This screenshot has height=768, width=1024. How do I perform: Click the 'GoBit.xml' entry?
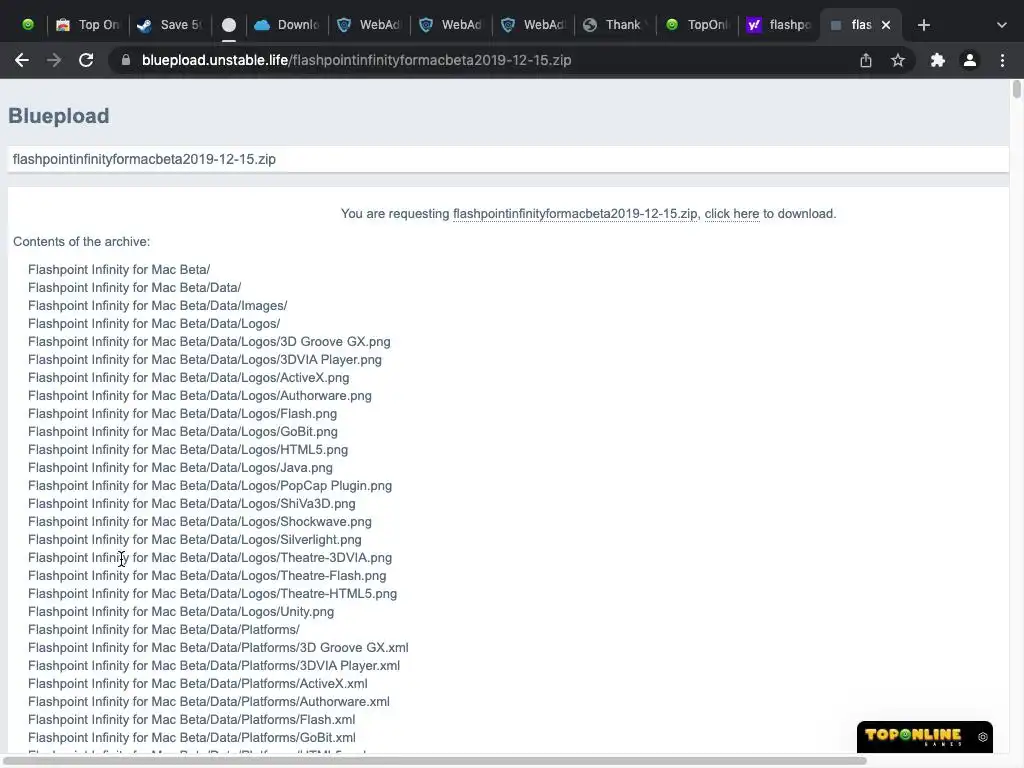(x=192, y=738)
